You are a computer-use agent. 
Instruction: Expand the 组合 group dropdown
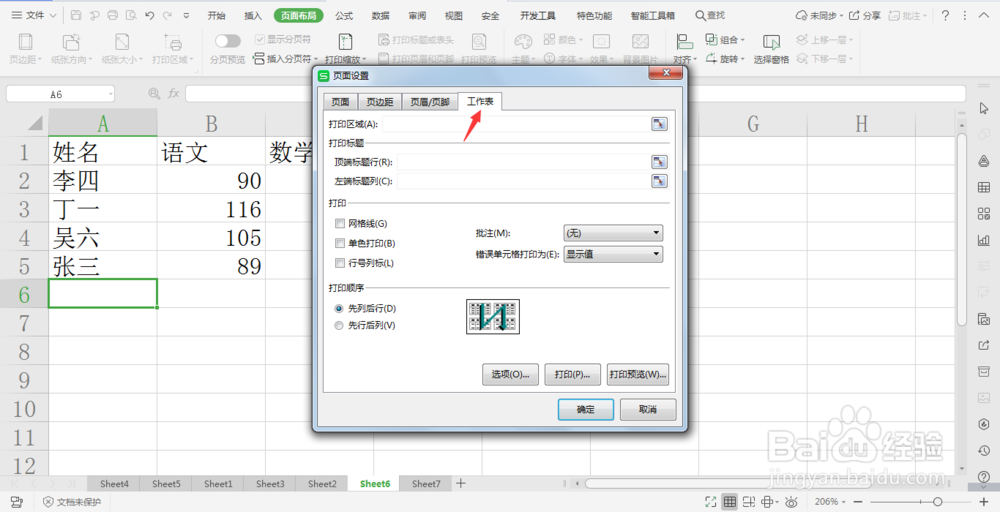(x=742, y=40)
